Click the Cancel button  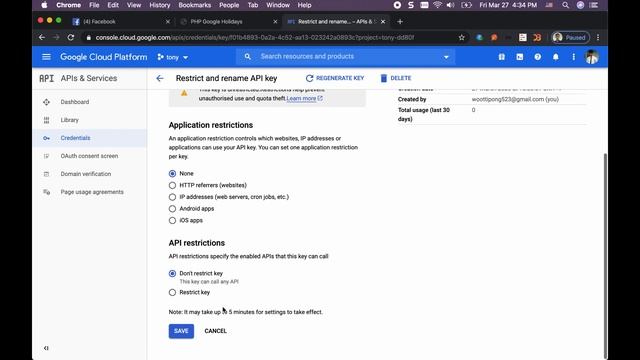(x=216, y=331)
